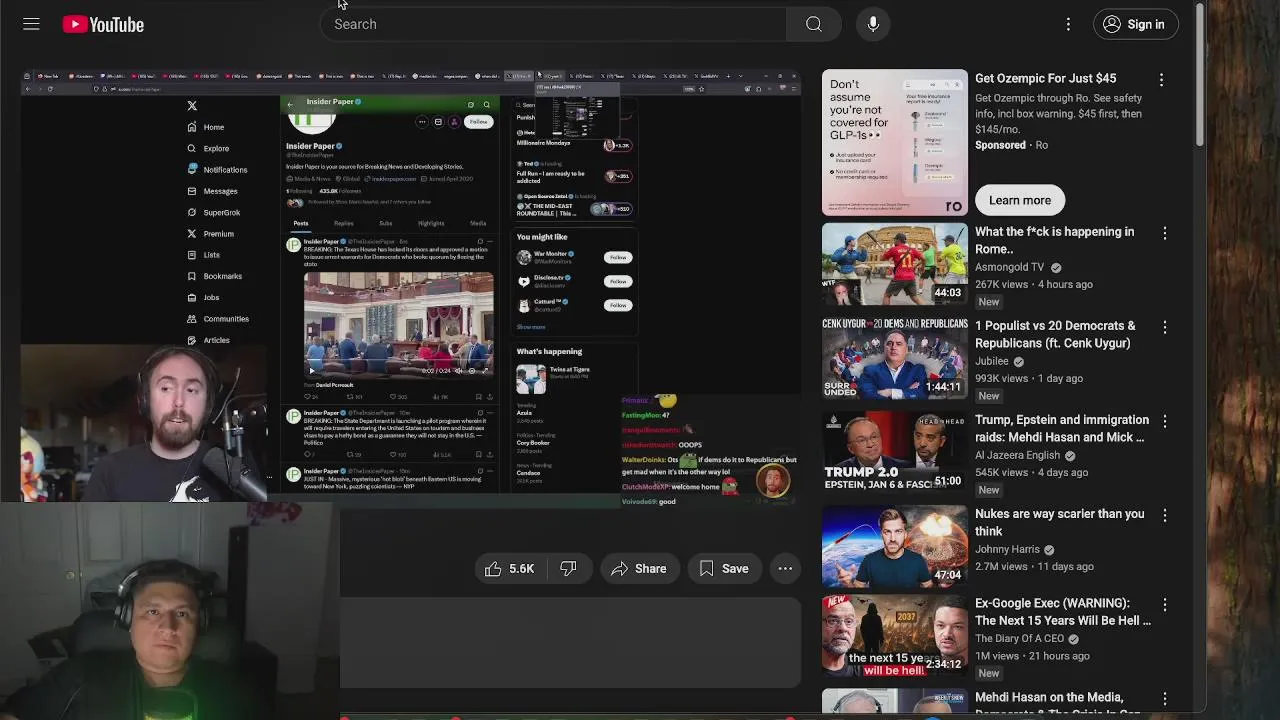Open the Ex-Google Exec video thumbnail
Image resolution: width=1280 pixels, height=720 pixels.
895,636
